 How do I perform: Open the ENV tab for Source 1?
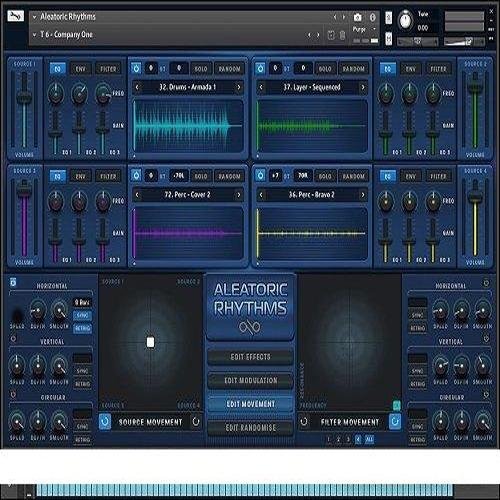81,69
